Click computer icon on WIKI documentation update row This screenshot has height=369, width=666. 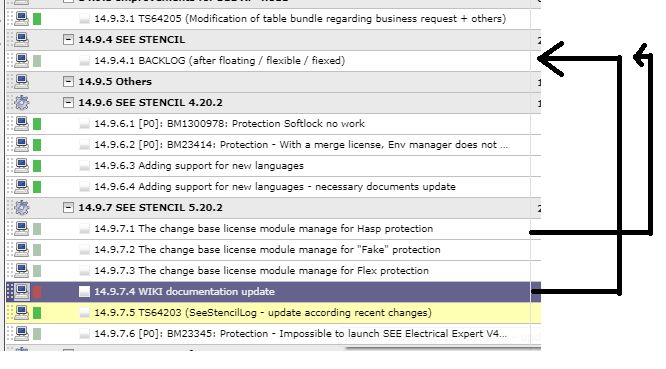22,292
